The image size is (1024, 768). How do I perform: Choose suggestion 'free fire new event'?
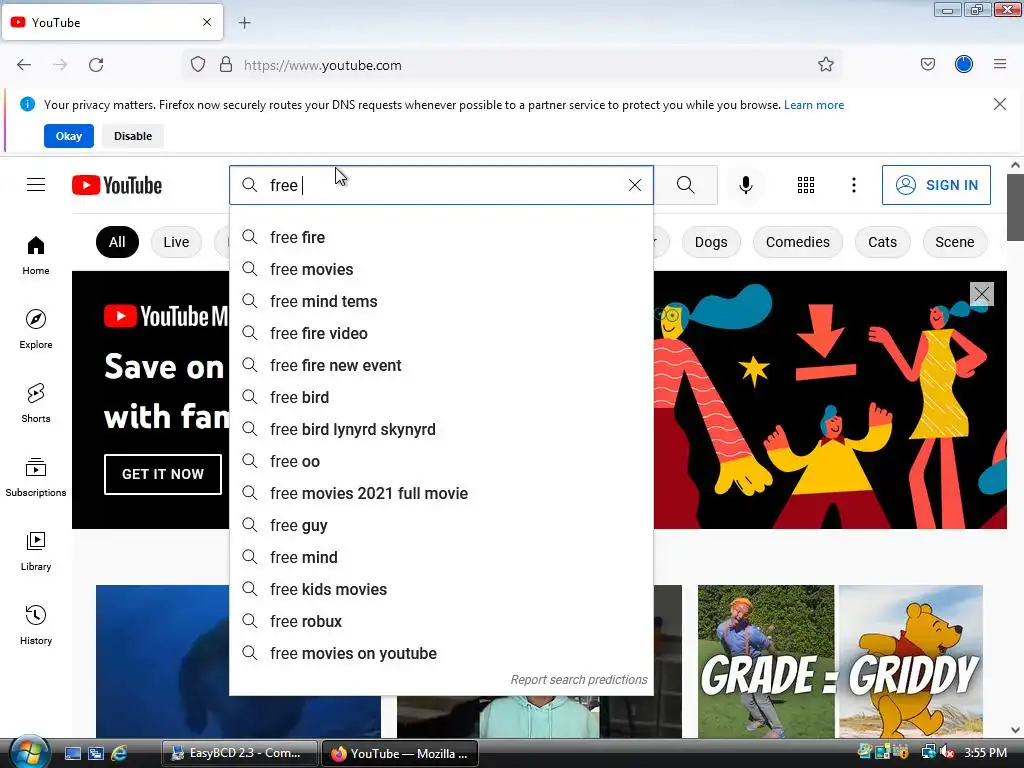click(x=441, y=365)
